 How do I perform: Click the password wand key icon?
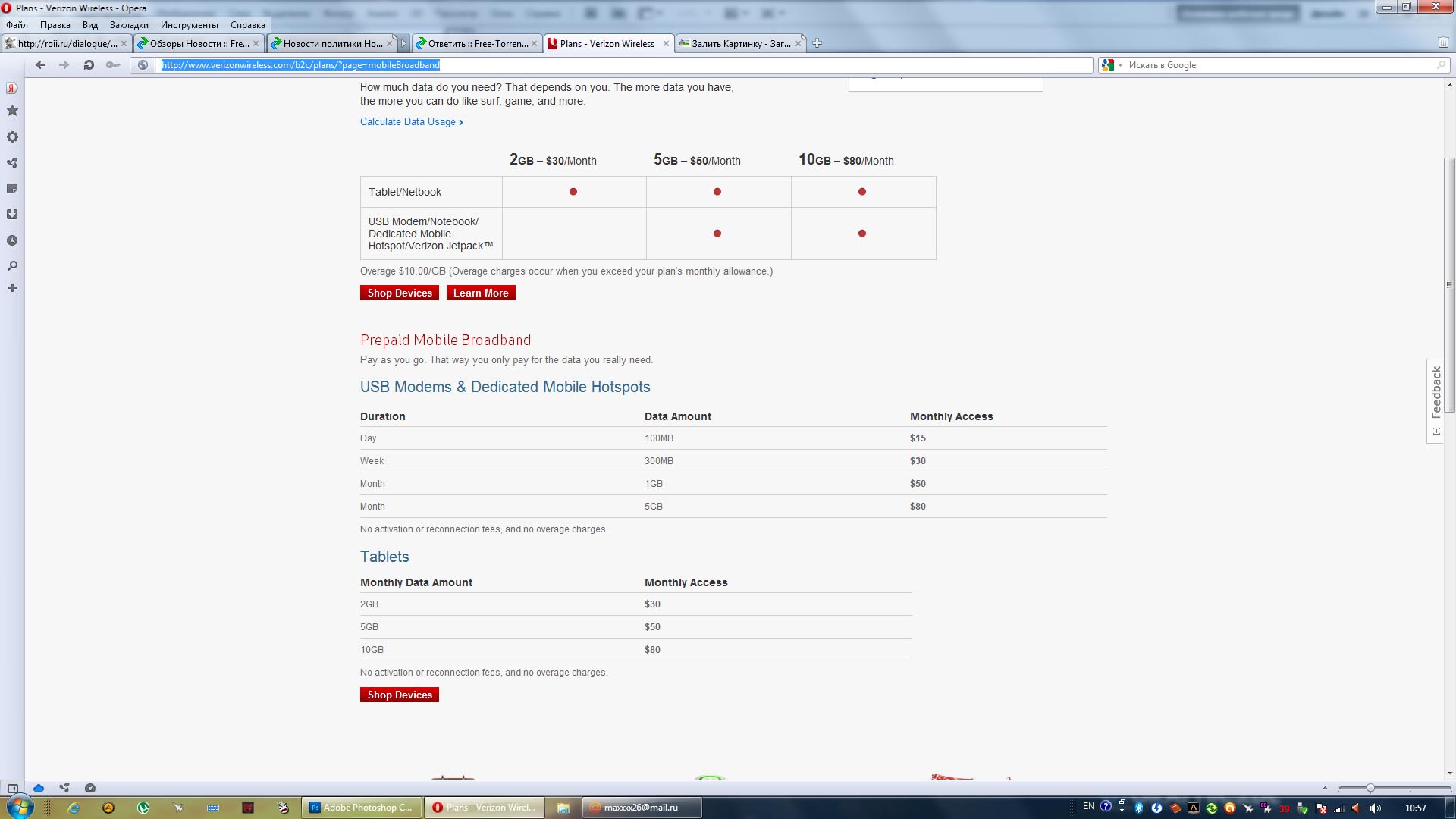[x=113, y=65]
